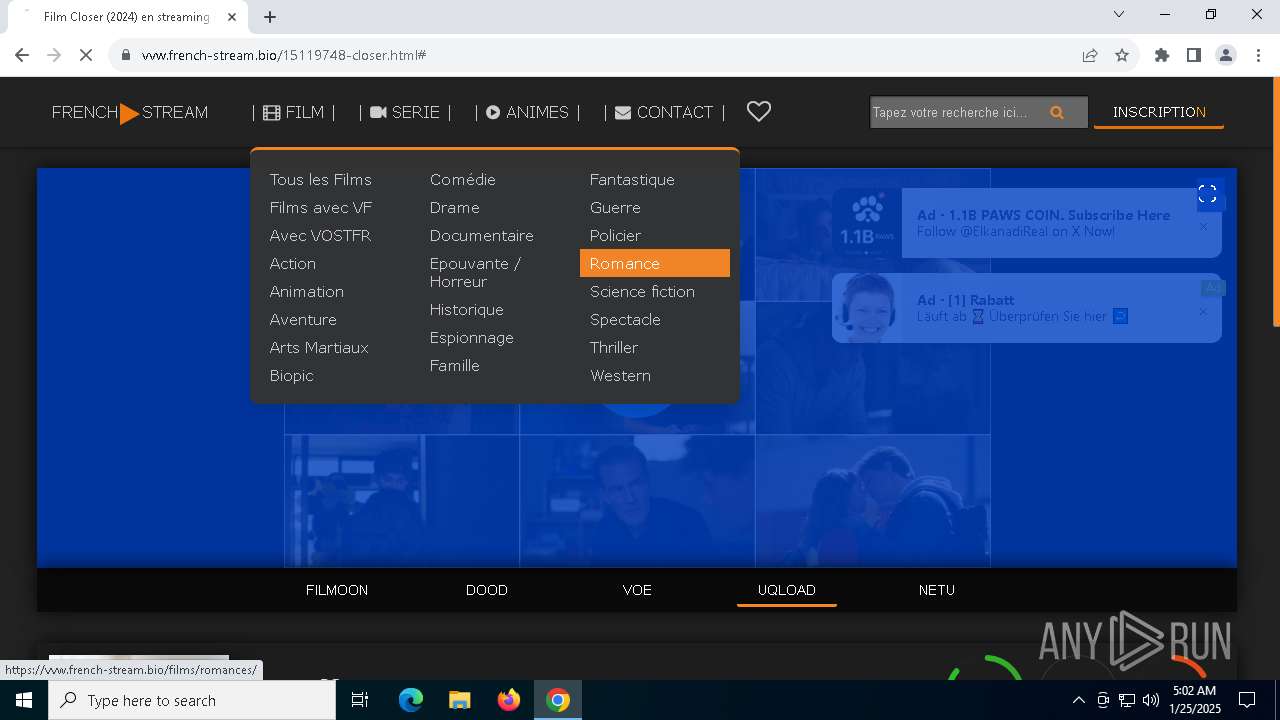Open the Western genre
The image size is (1280, 720).
coord(620,376)
